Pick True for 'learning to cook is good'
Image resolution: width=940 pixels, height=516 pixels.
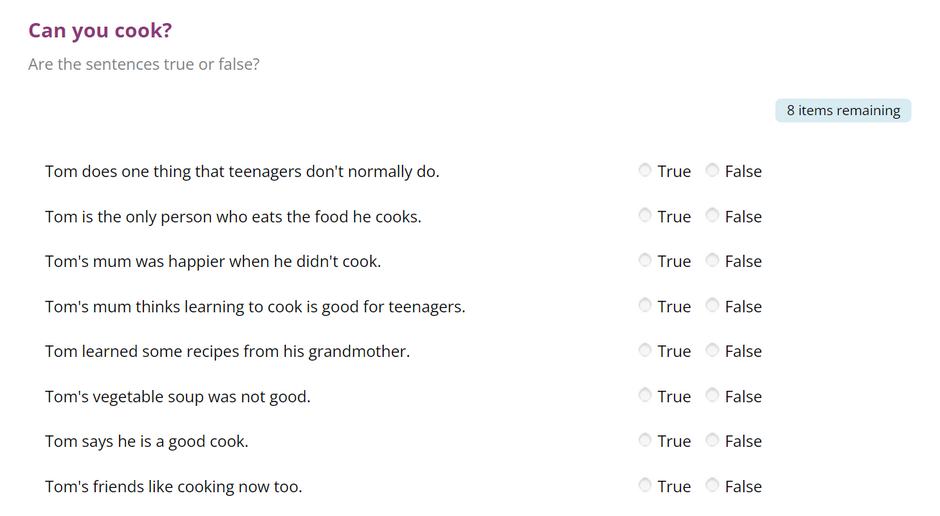[x=644, y=306]
